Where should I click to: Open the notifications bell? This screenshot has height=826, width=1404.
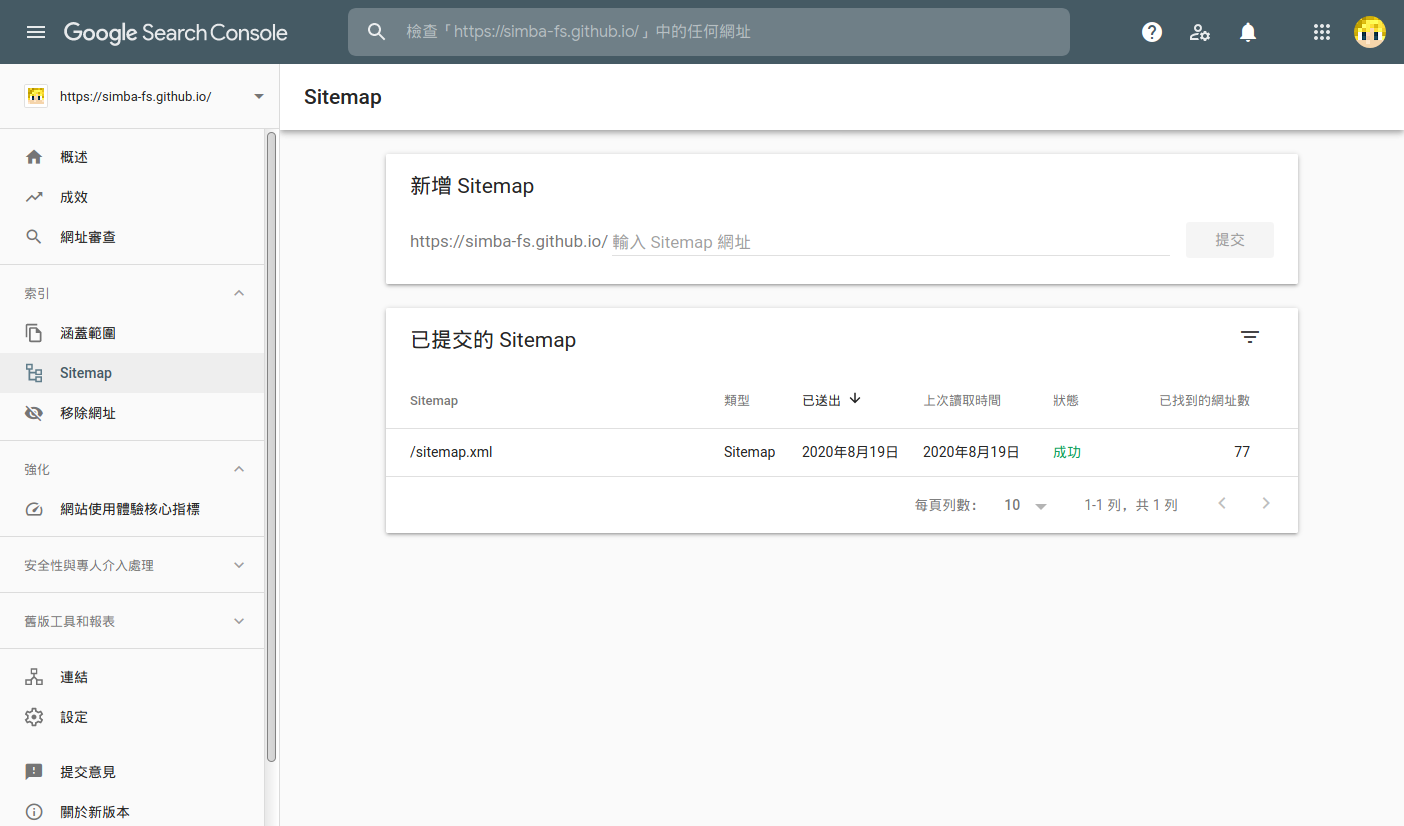(1248, 32)
